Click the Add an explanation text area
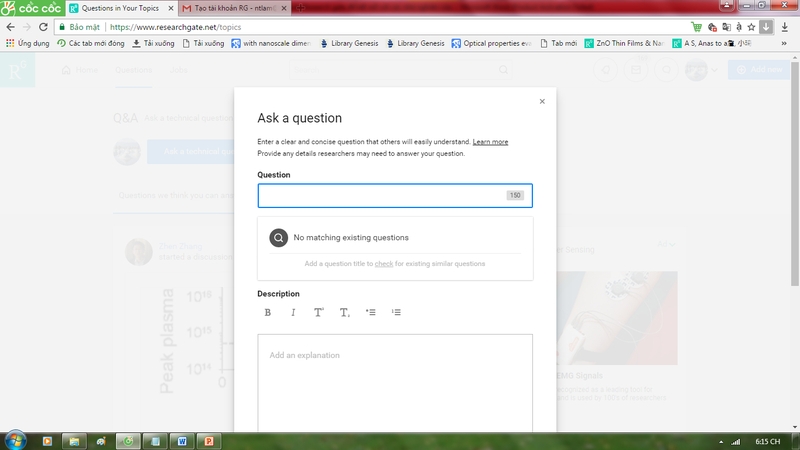 click(395, 383)
